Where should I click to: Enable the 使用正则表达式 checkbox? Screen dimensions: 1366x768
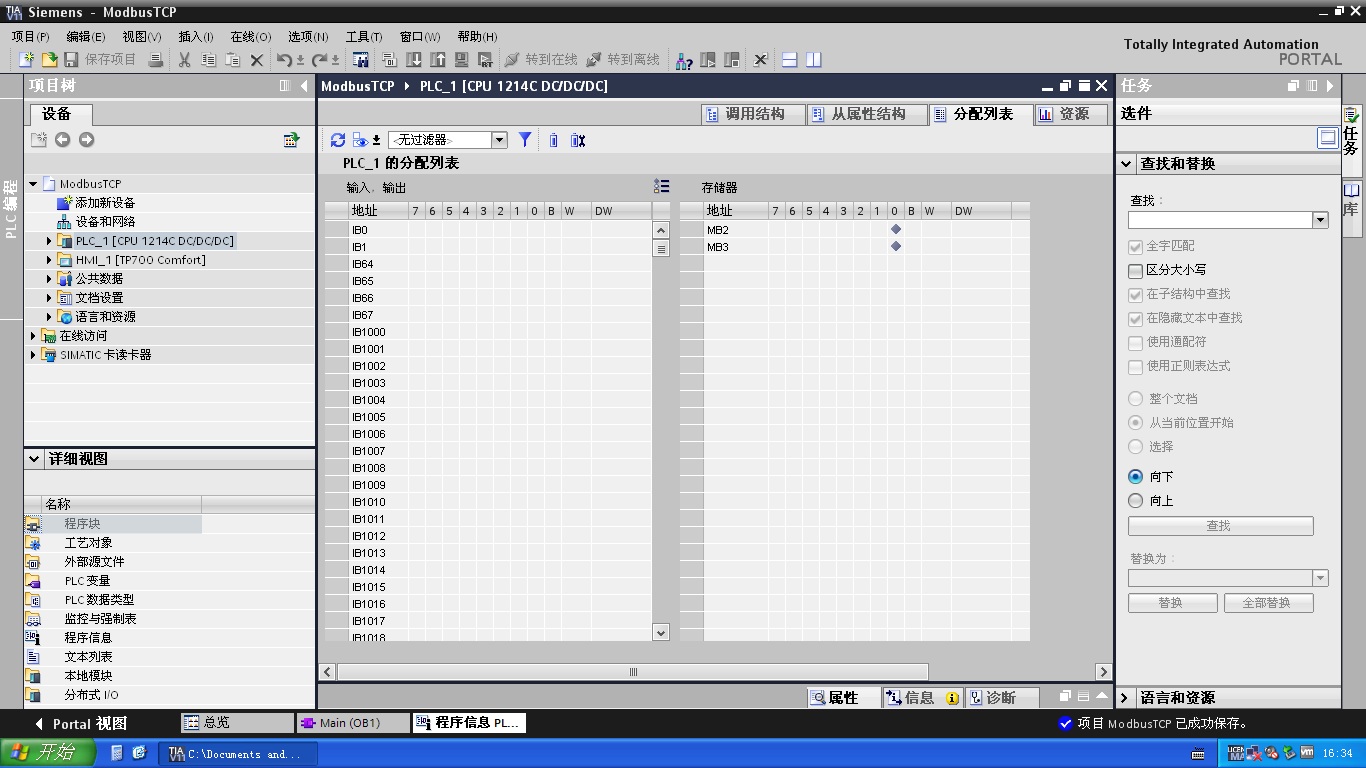pyautogui.click(x=1135, y=366)
